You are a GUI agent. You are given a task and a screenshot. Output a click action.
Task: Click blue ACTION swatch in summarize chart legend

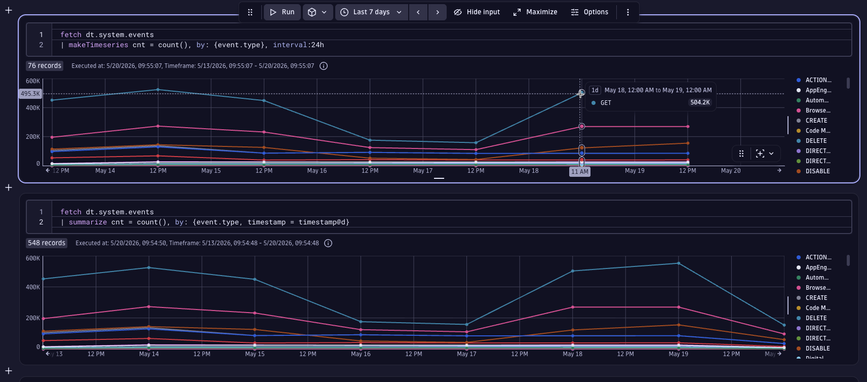(x=799, y=257)
